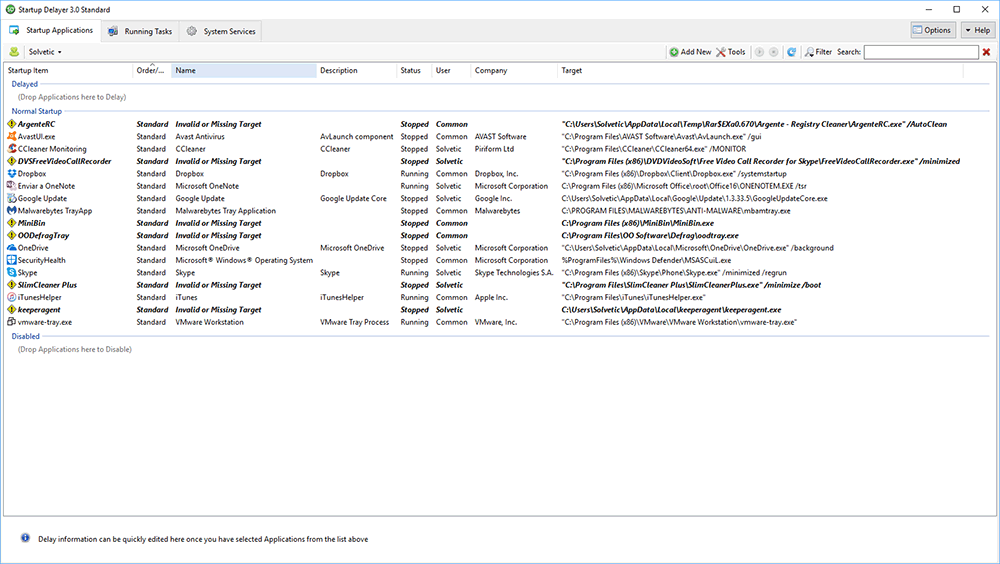Screen dimensions: 1000x564
Task: Click the MSASCuil.exe target path
Action: click(x=646, y=260)
